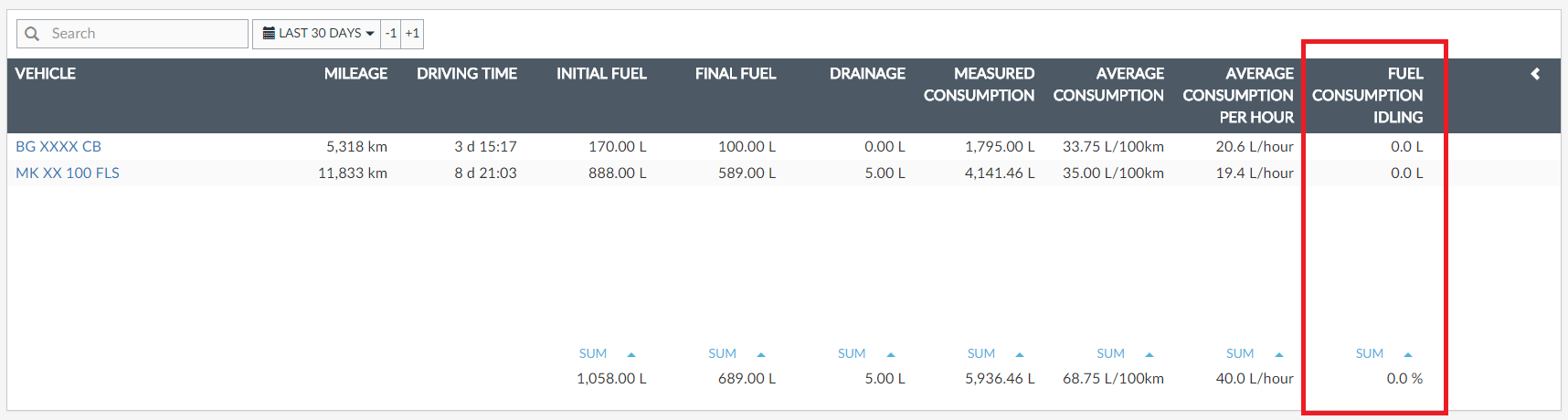Sort by the Mileage column header
The width and height of the screenshot is (1568, 420).
click(355, 74)
